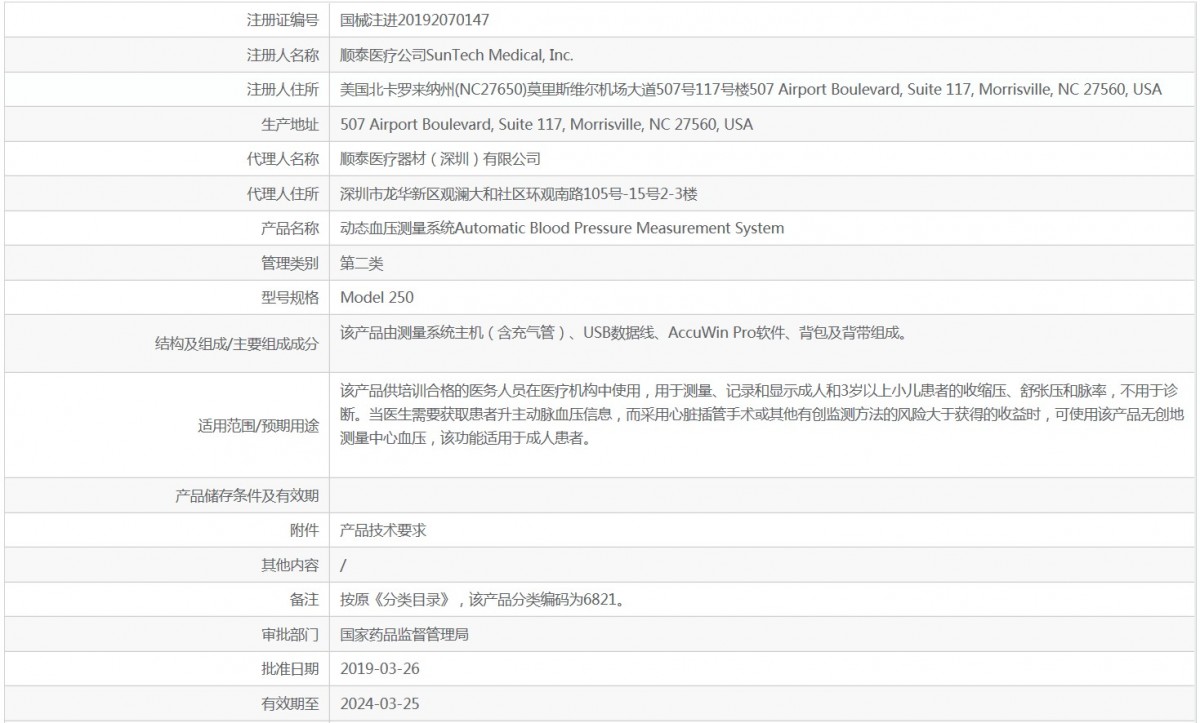Select the 第二类 value

362,263
